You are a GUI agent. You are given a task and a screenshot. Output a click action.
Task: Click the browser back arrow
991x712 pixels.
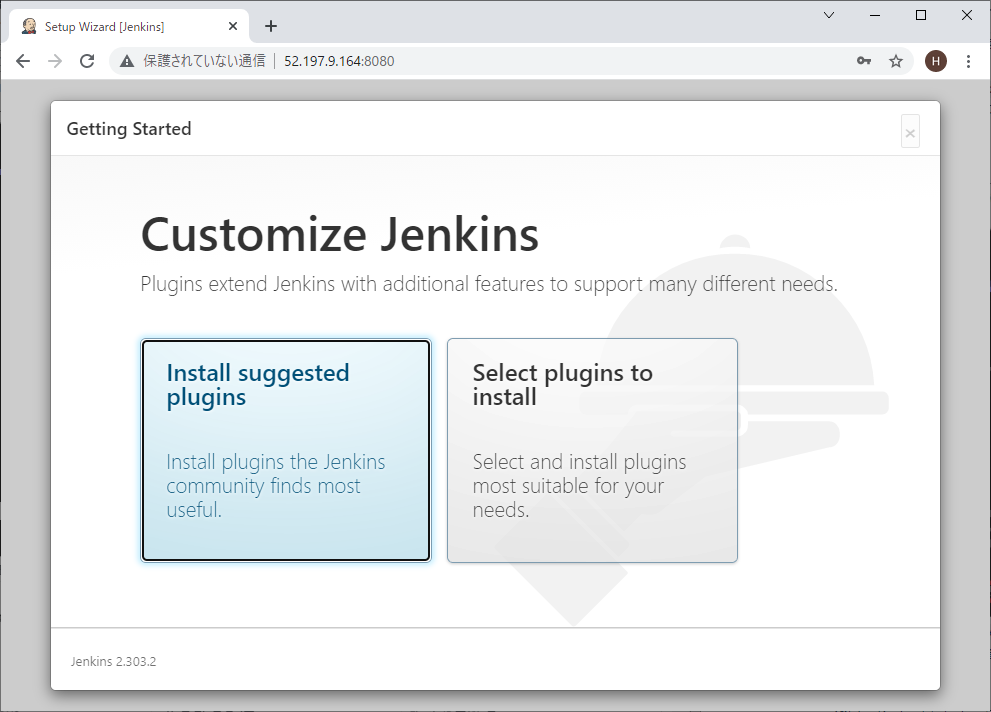(23, 61)
